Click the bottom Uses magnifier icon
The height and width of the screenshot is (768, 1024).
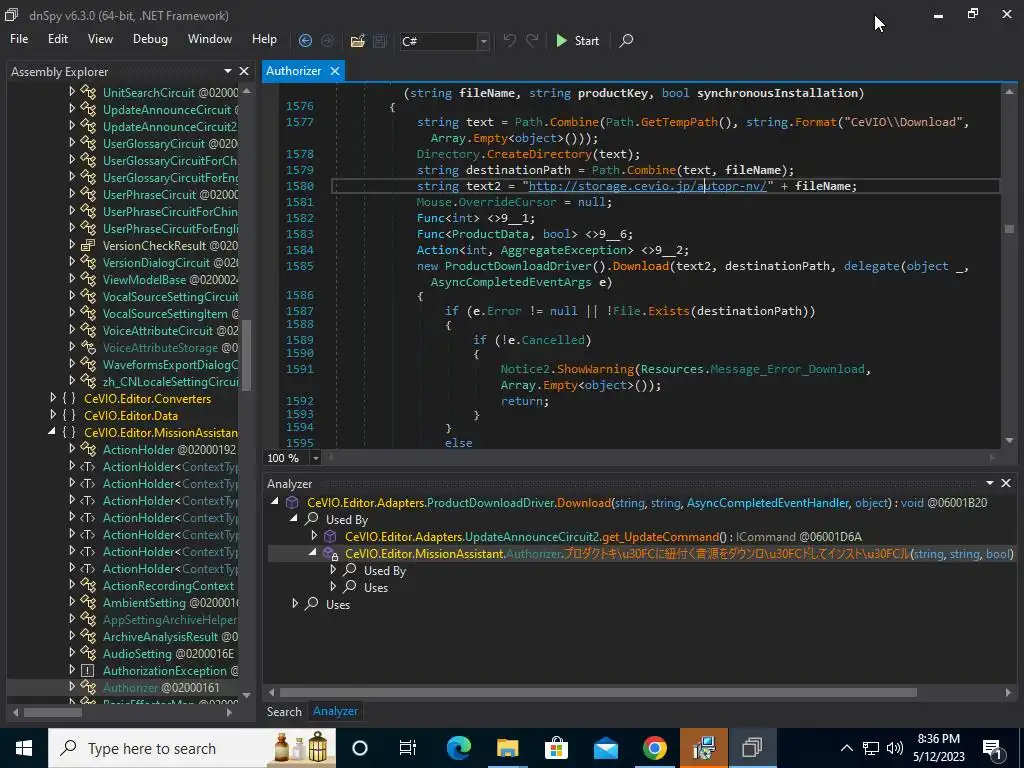coord(312,604)
